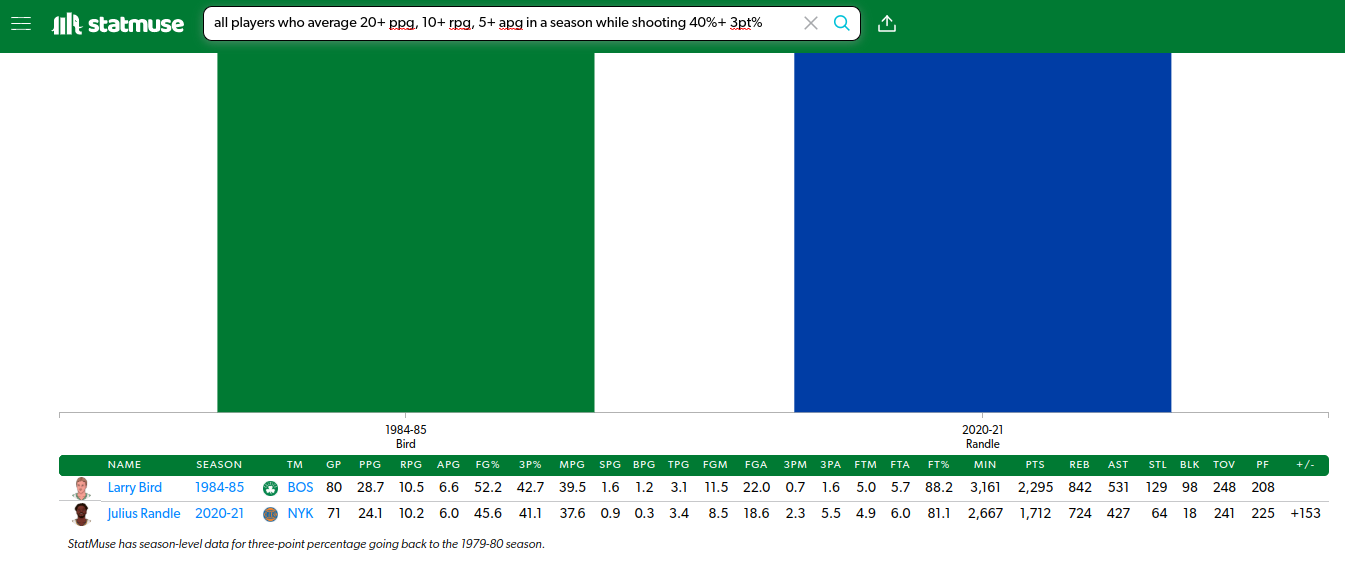This screenshot has width=1345, height=568.
Task: Open Larry Bird player link
Action: pyautogui.click(x=135, y=488)
